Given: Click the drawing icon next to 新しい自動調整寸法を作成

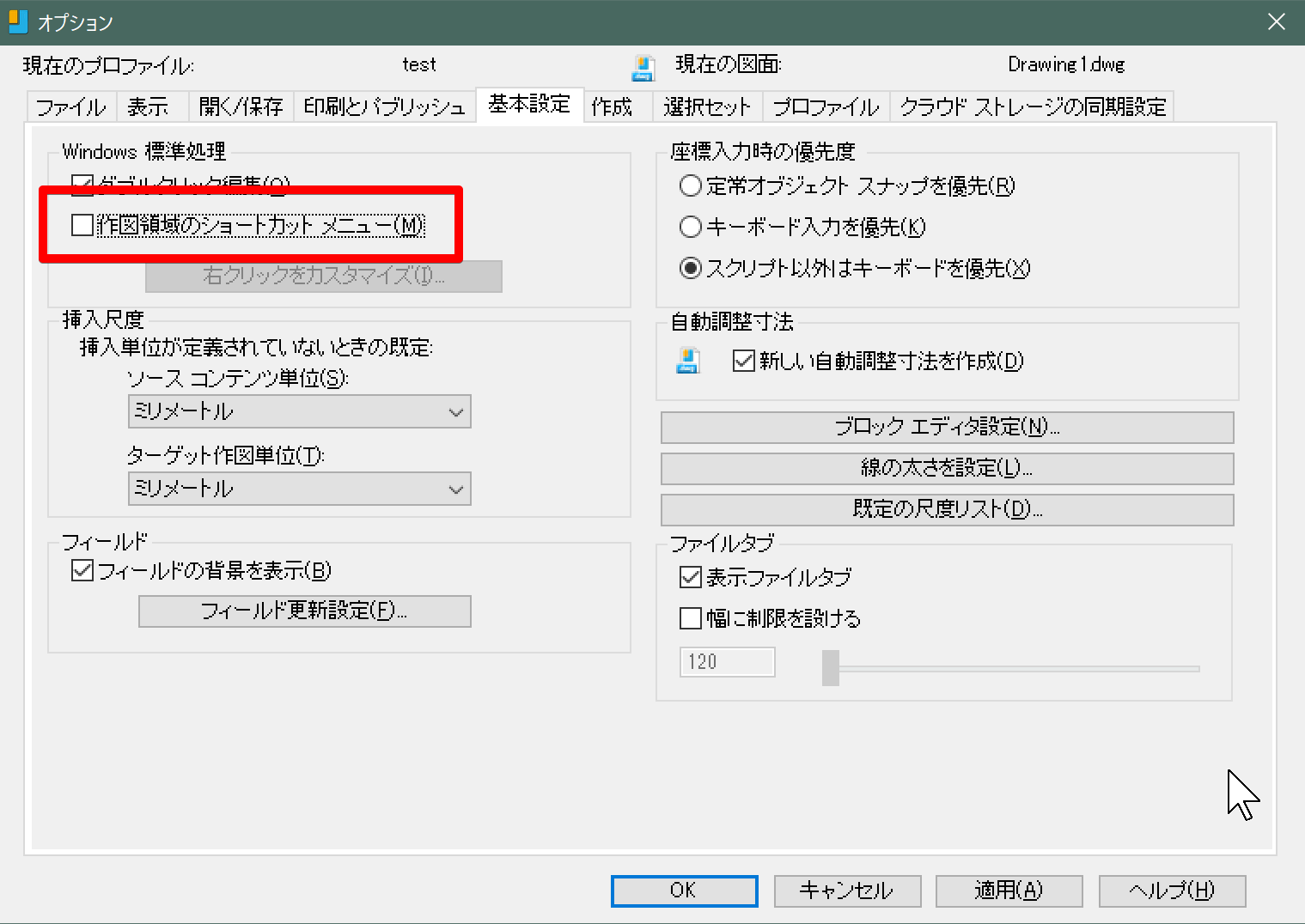Looking at the screenshot, I should 688,361.
